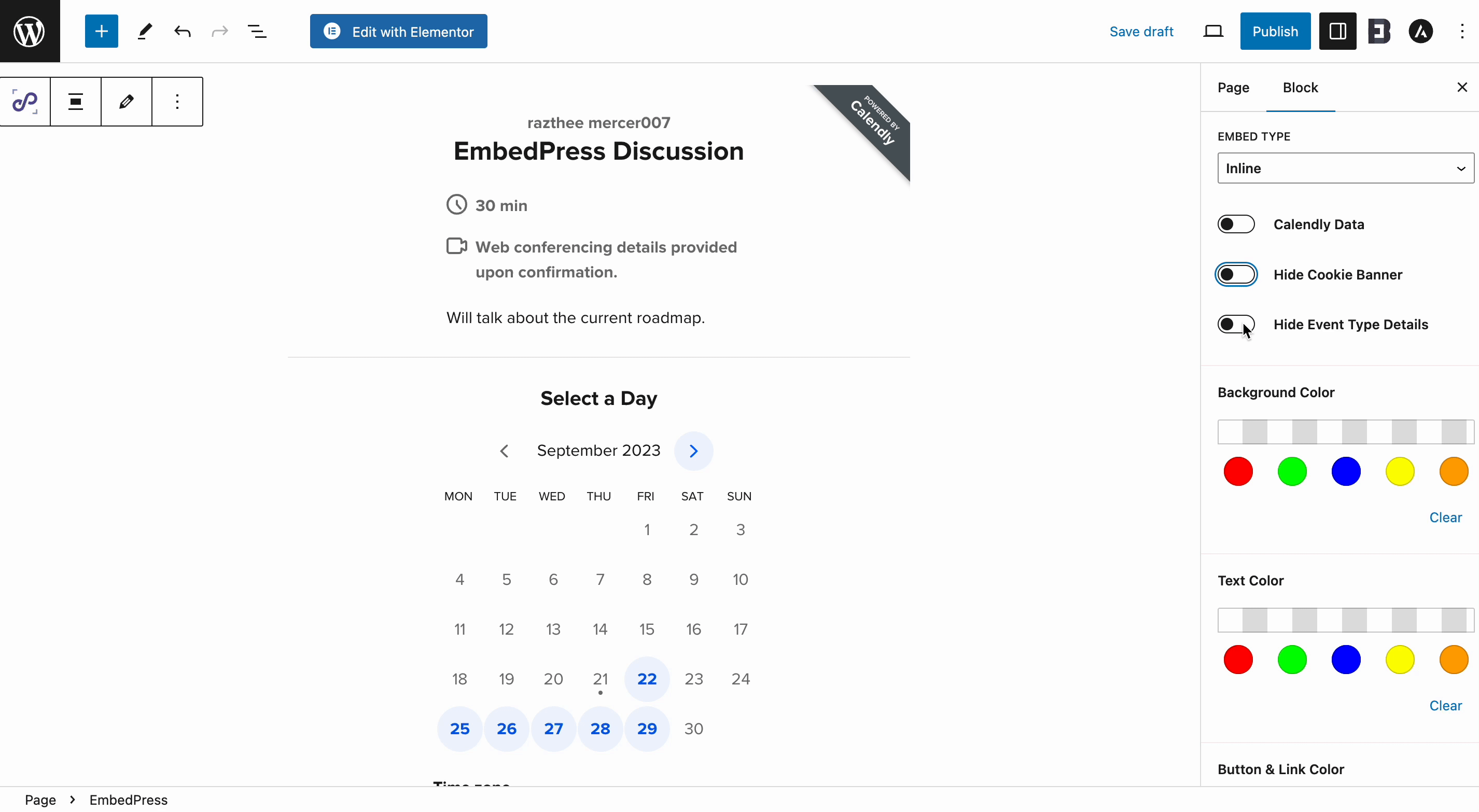Toggle the Hide Cookie Banner switch
1479x812 pixels.
point(1237,274)
